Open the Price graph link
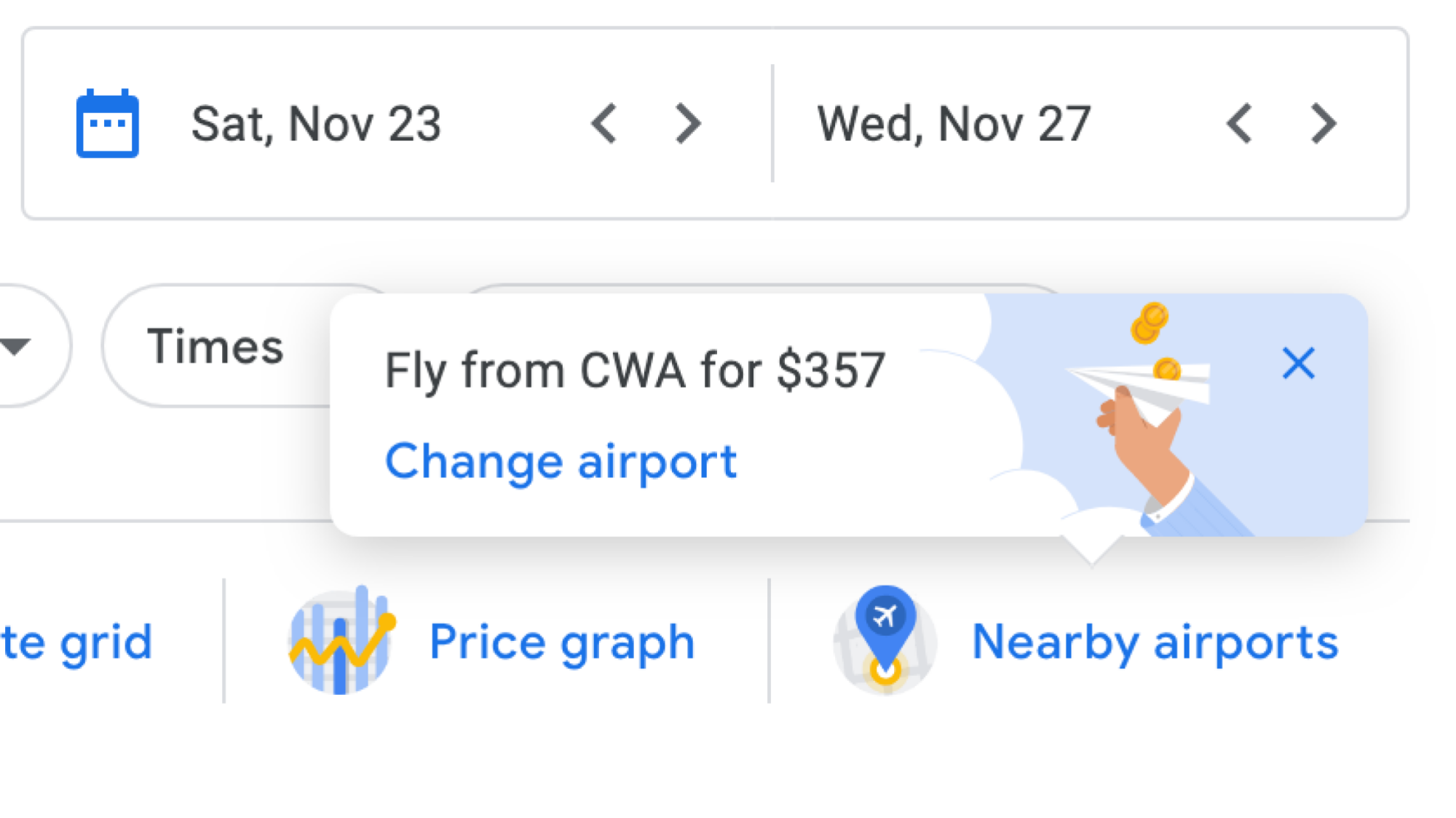Viewport: 1456px width, 818px height. click(562, 642)
